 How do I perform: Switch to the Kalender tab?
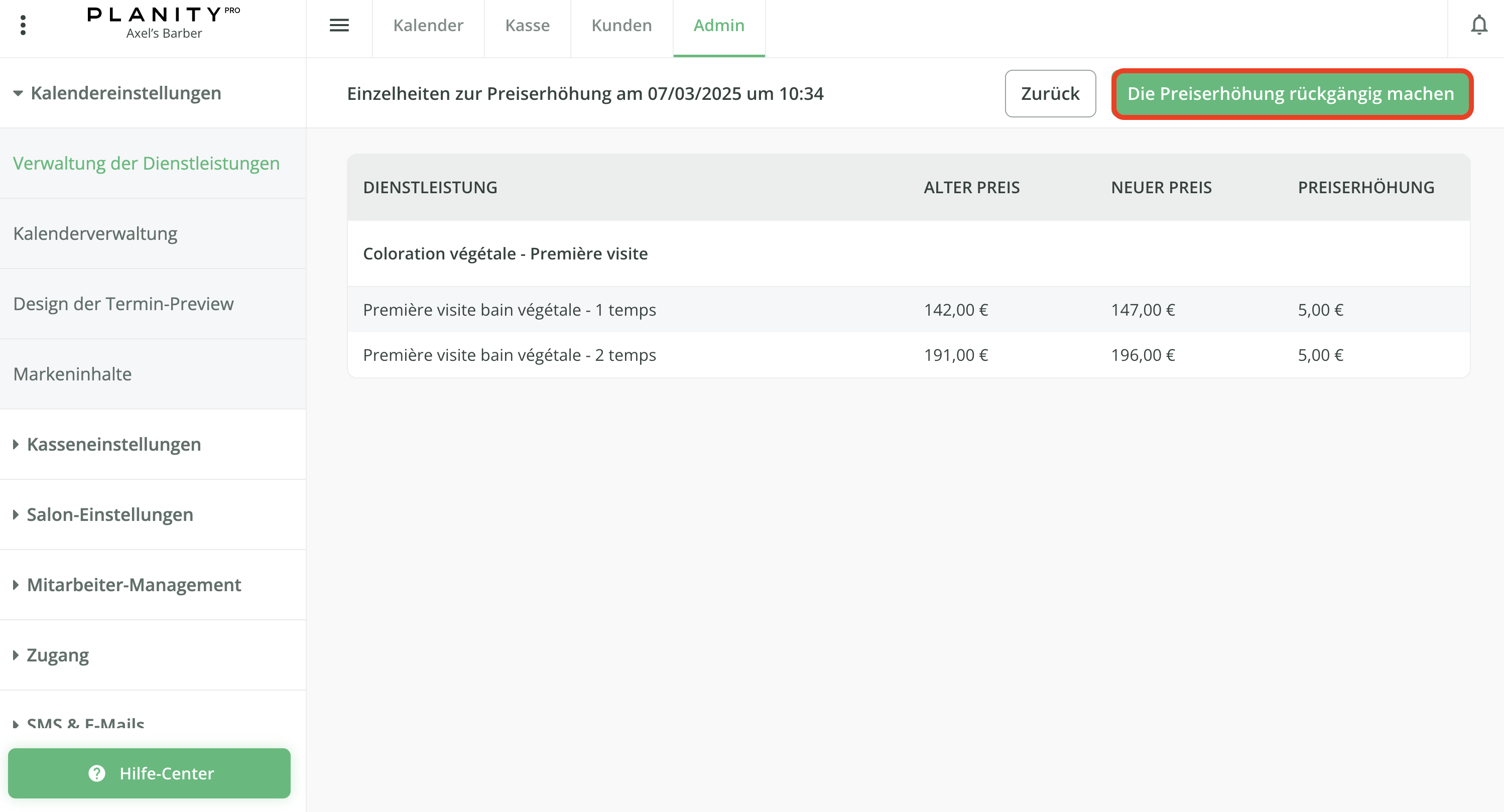pyautogui.click(x=428, y=26)
